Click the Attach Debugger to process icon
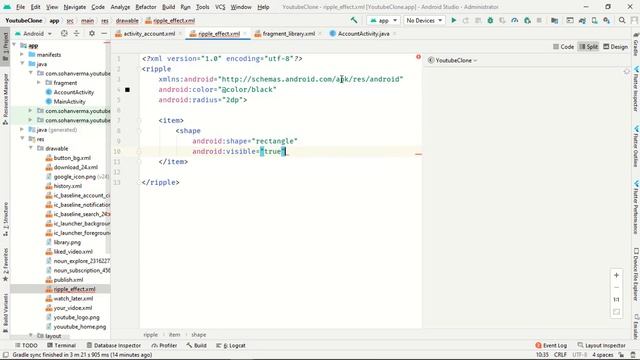640x360 pixels. [527, 20]
